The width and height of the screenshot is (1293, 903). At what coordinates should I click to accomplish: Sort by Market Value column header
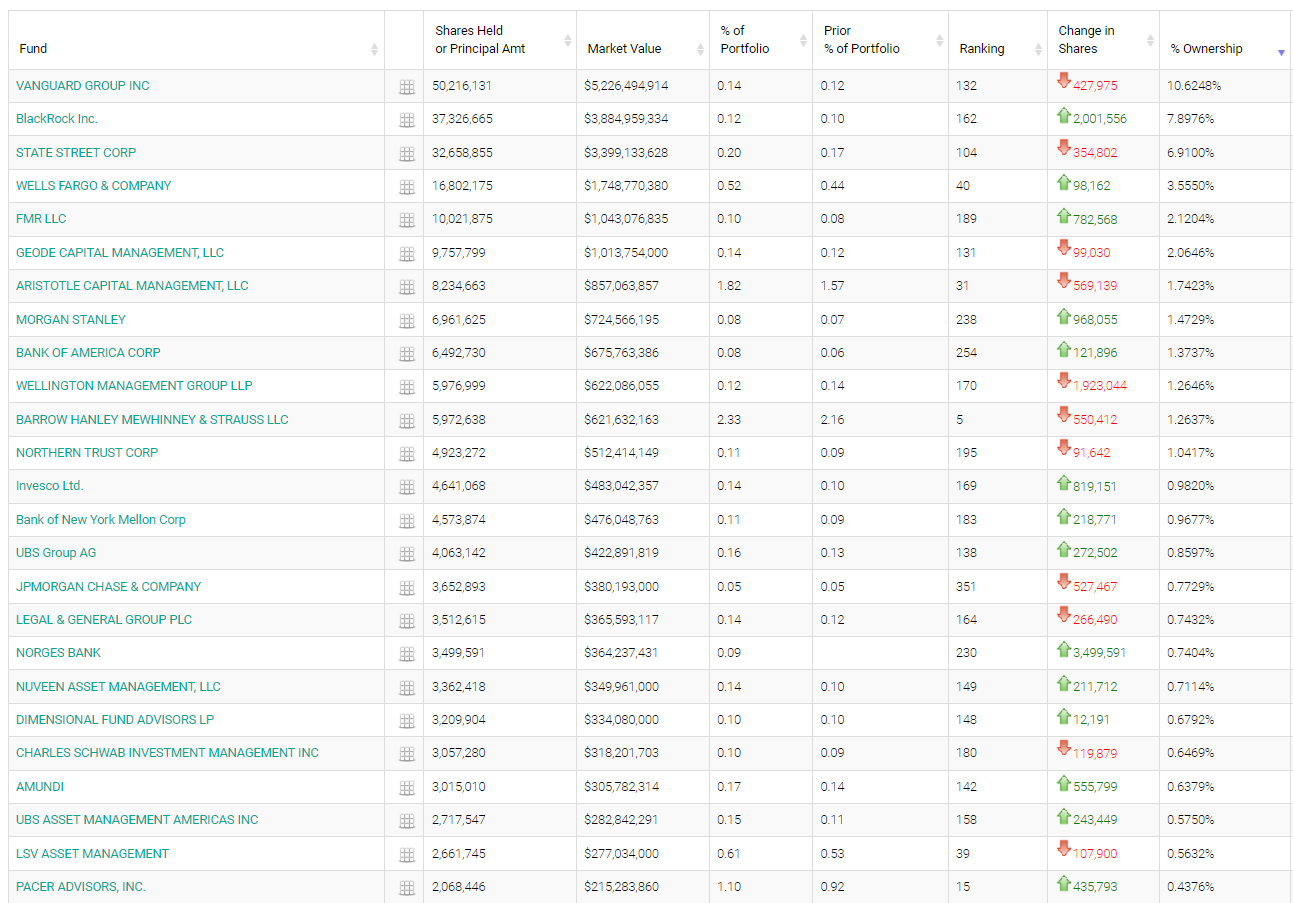click(x=643, y=40)
